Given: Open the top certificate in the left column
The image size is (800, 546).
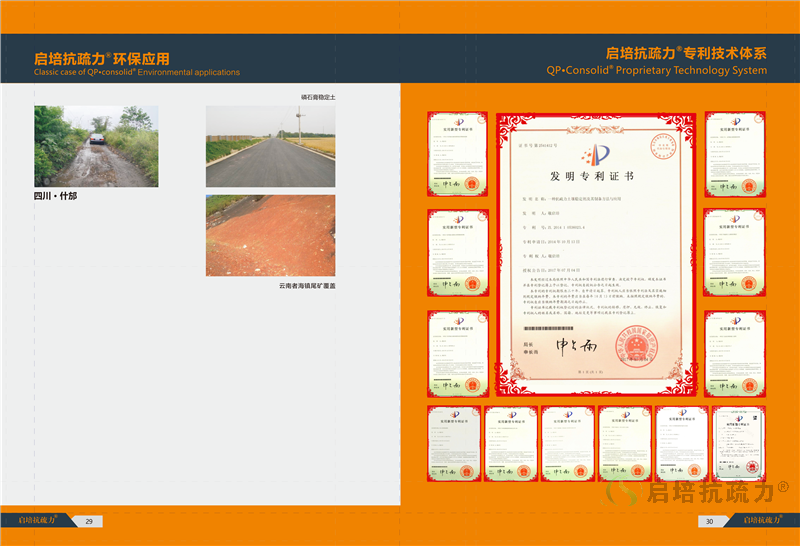Looking at the screenshot, I should (458, 154).
